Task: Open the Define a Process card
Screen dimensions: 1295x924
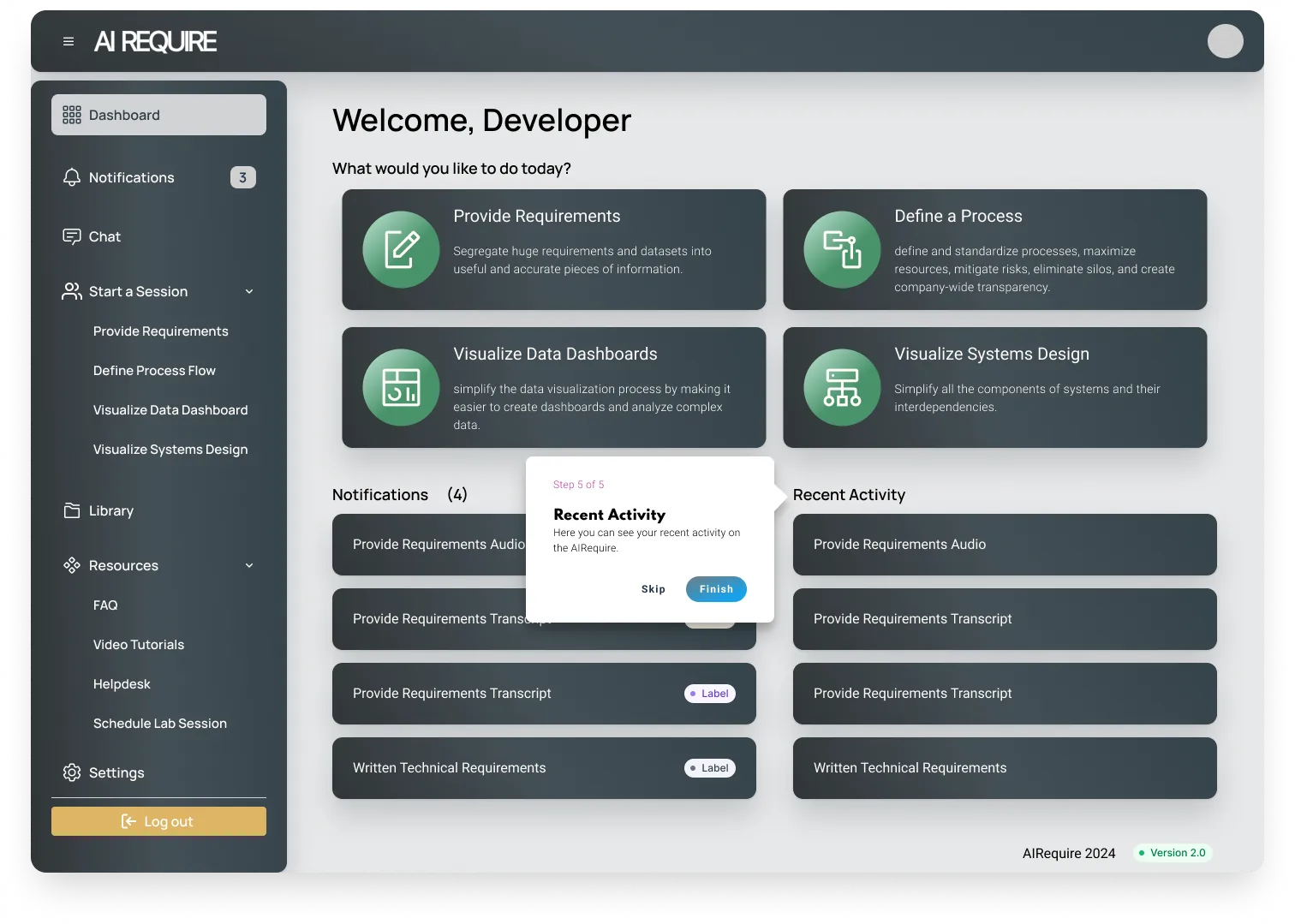Action: (994, 249)
